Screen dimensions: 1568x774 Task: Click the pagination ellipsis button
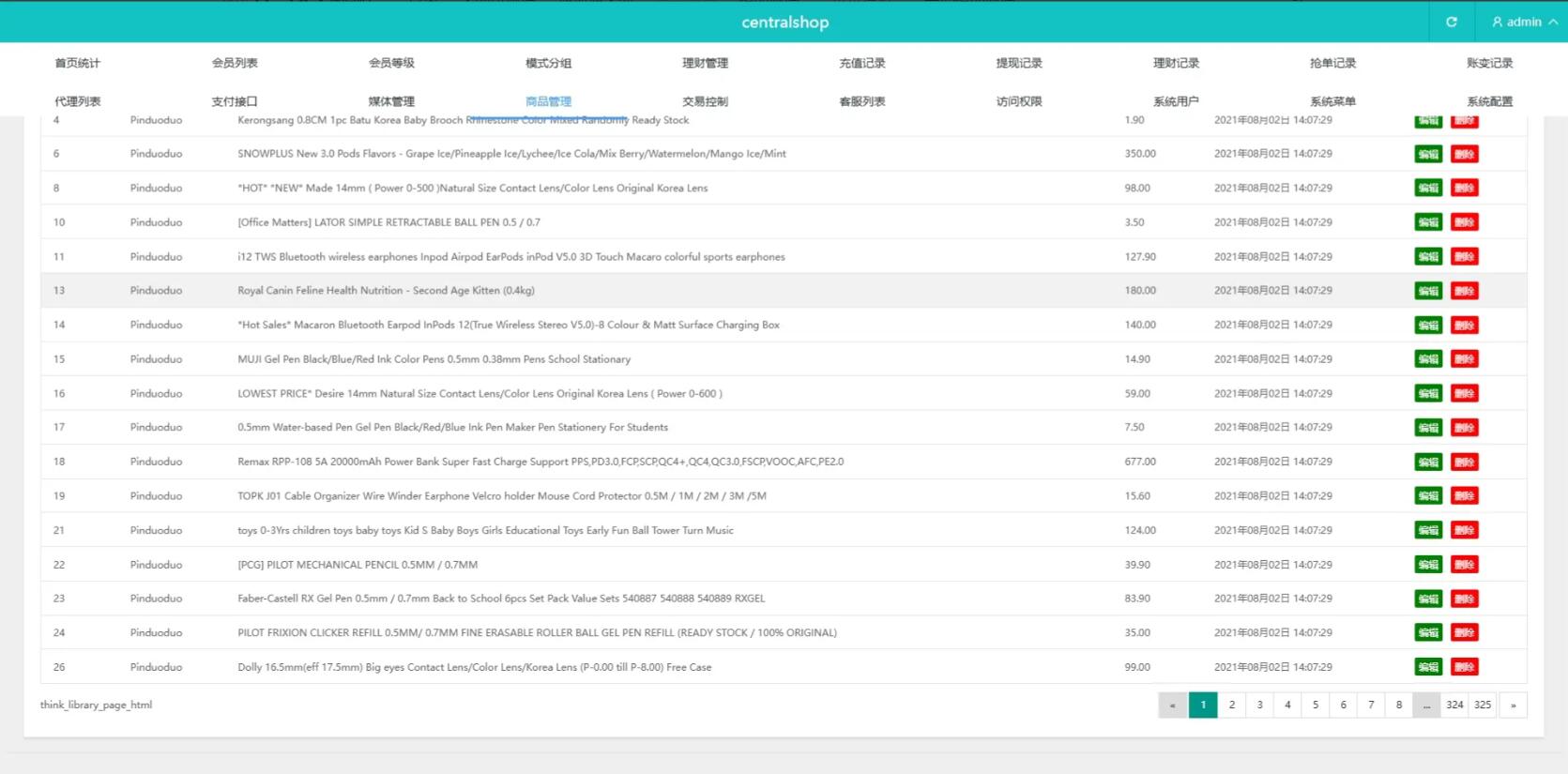click(x=1426, y=705)
